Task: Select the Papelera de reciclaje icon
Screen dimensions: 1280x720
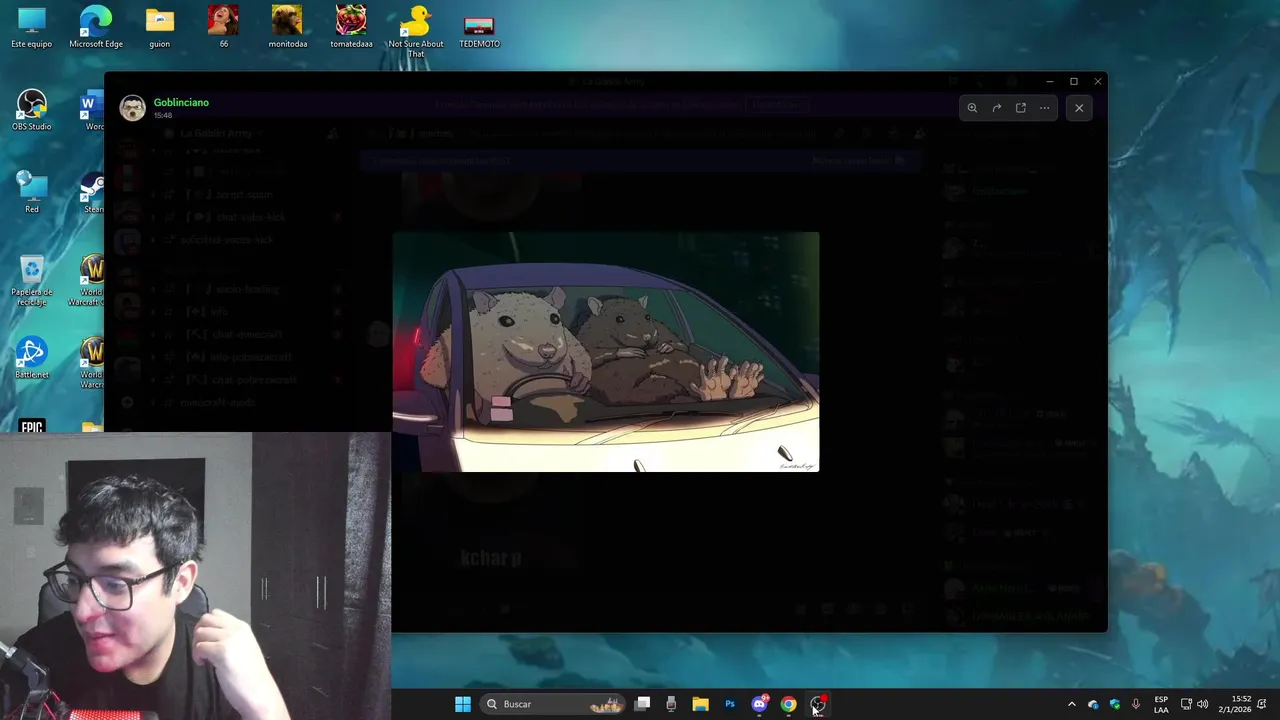Action: pyautogui.click(x=32, y=280)
